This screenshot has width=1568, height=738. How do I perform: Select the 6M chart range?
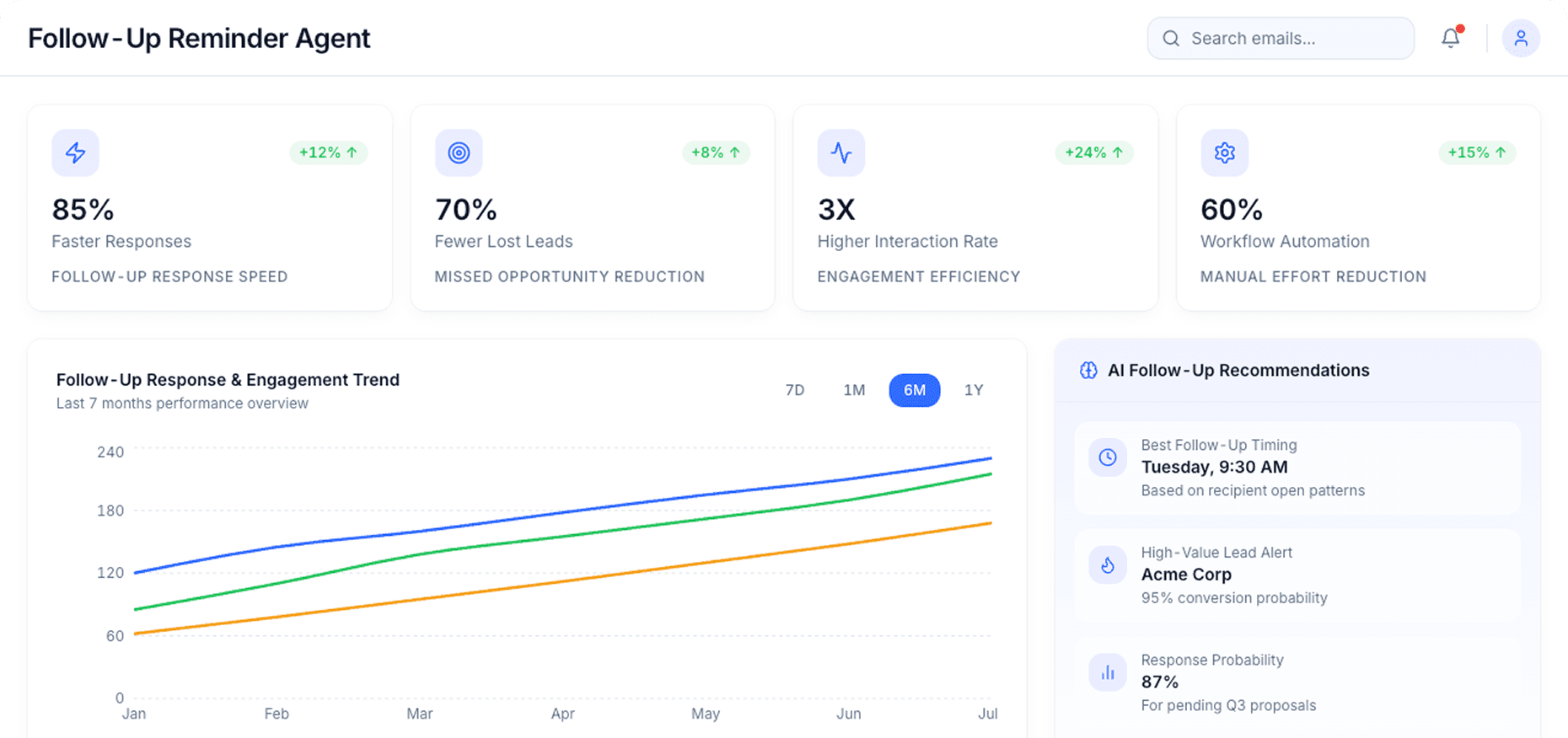point(915,390)
